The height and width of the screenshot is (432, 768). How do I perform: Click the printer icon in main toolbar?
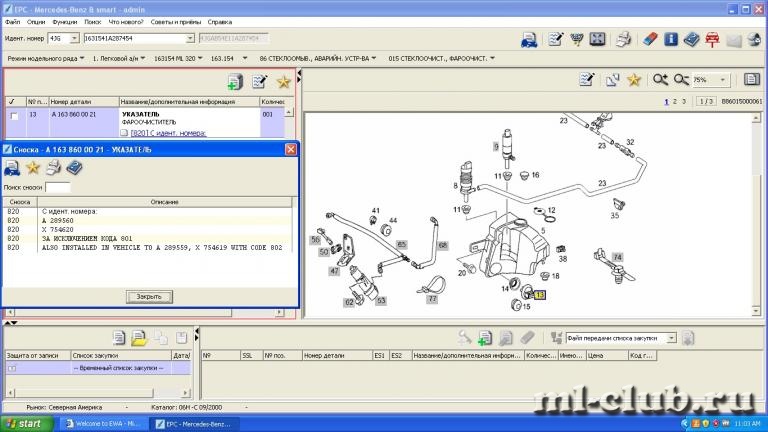tap(624, 39)
